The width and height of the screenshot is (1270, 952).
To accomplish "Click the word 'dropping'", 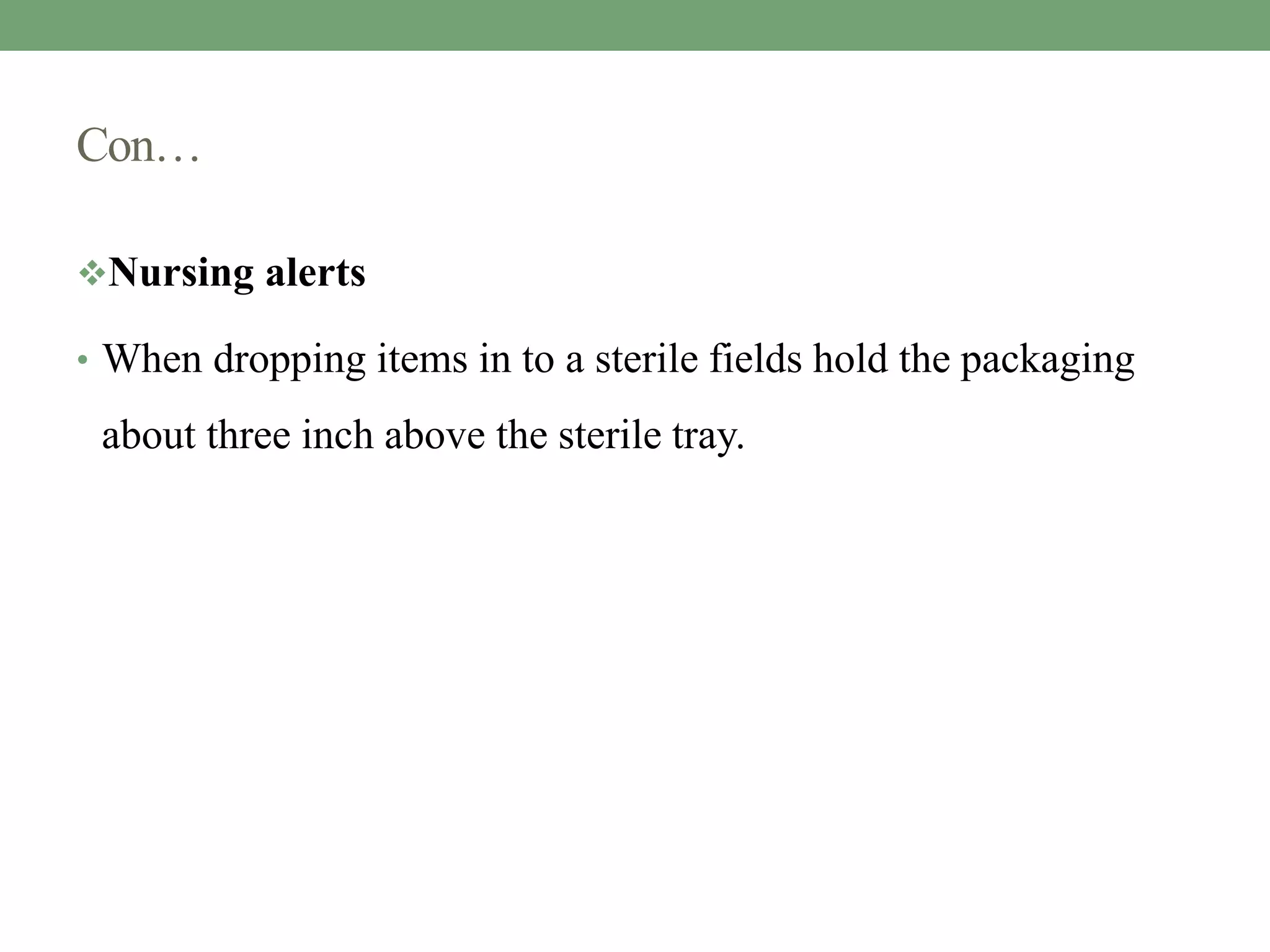I will pyautogui.click(x=290, y=361).
